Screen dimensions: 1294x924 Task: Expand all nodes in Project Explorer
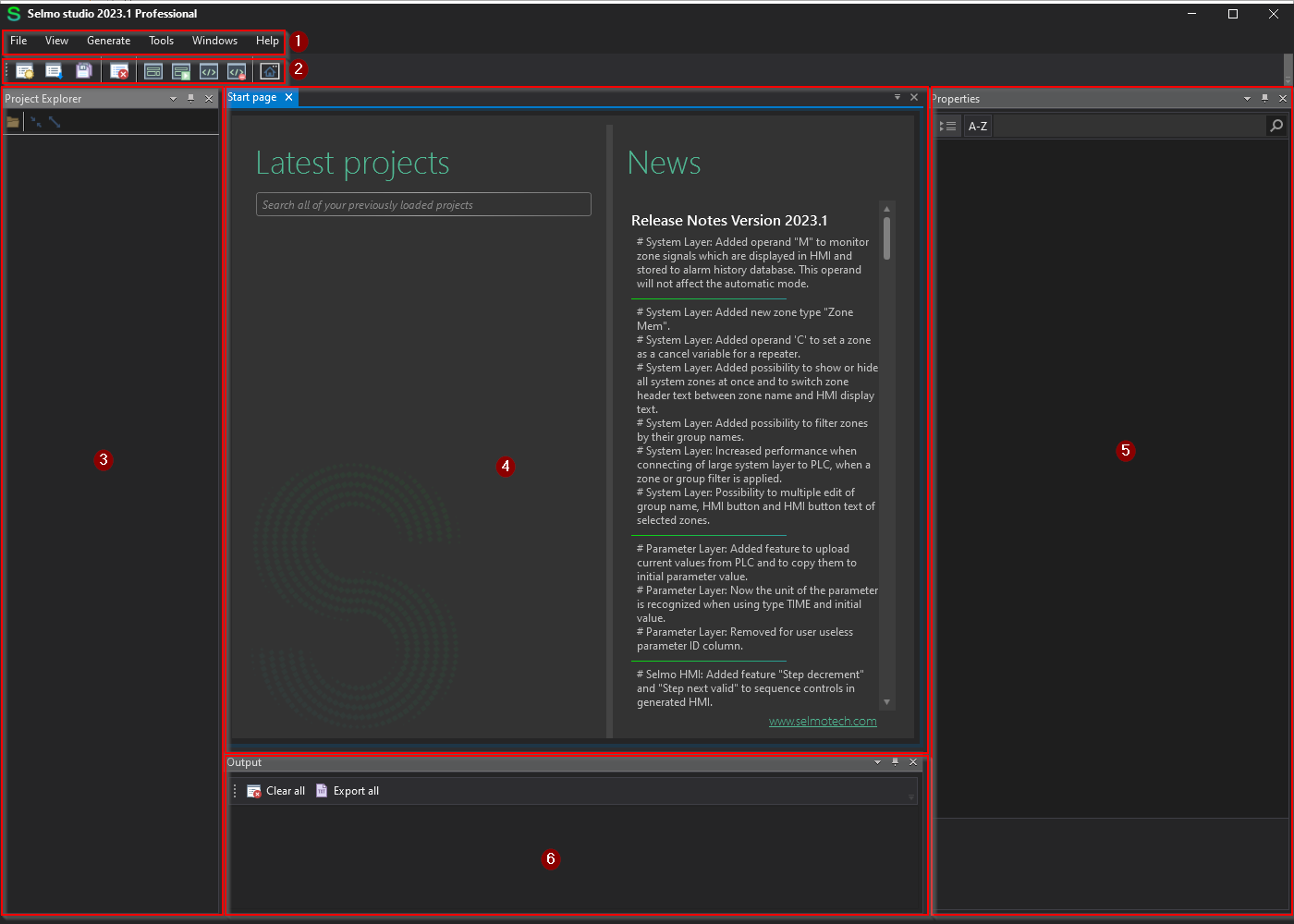click(x=55, y=122)
